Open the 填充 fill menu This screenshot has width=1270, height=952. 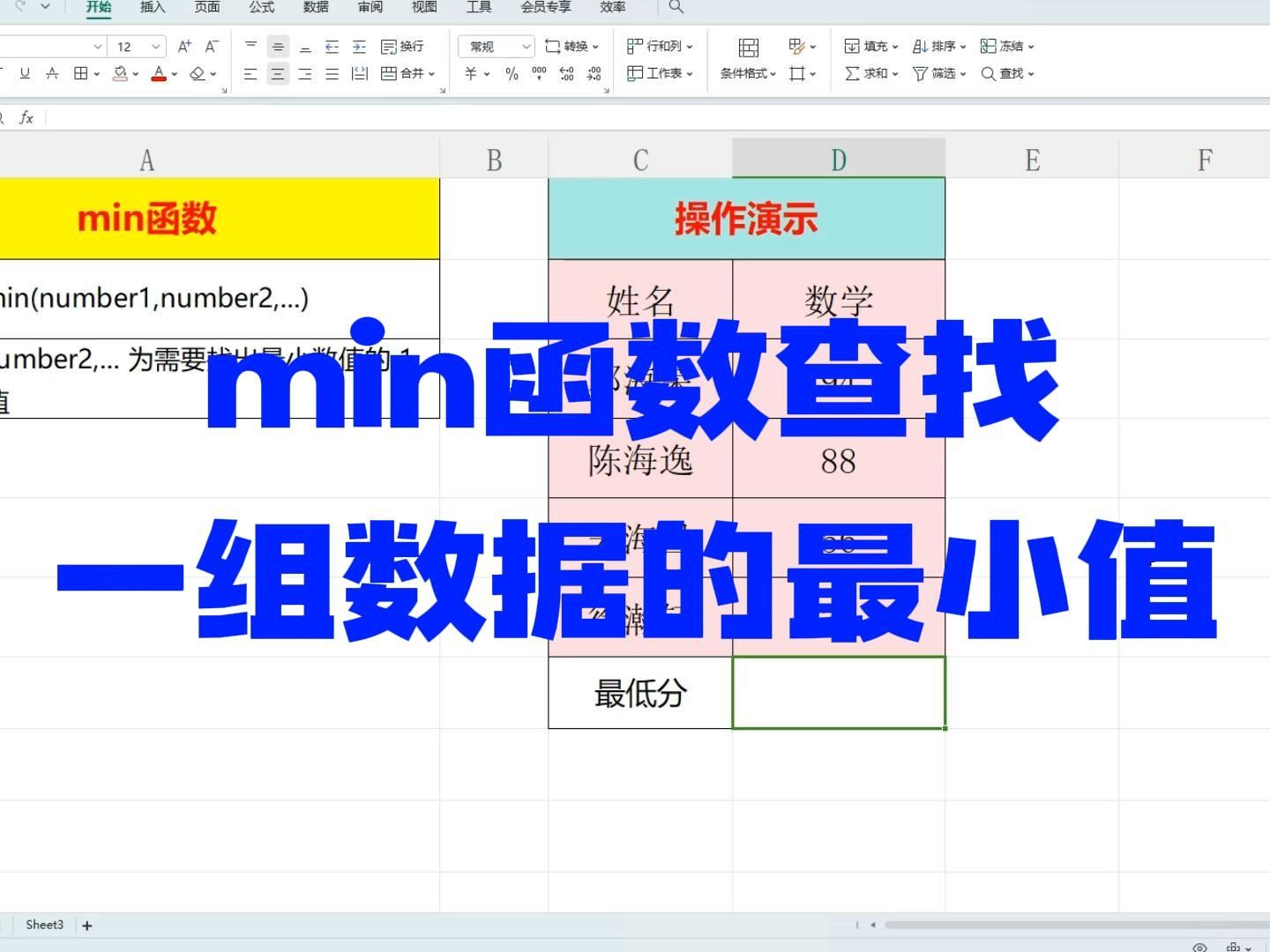coord(871,46)
